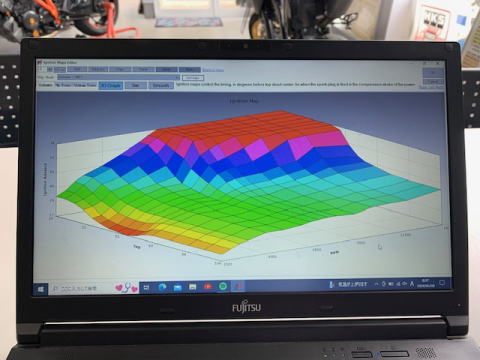
Task: Click the green circular taskbar icon
Action: [223, 286]
